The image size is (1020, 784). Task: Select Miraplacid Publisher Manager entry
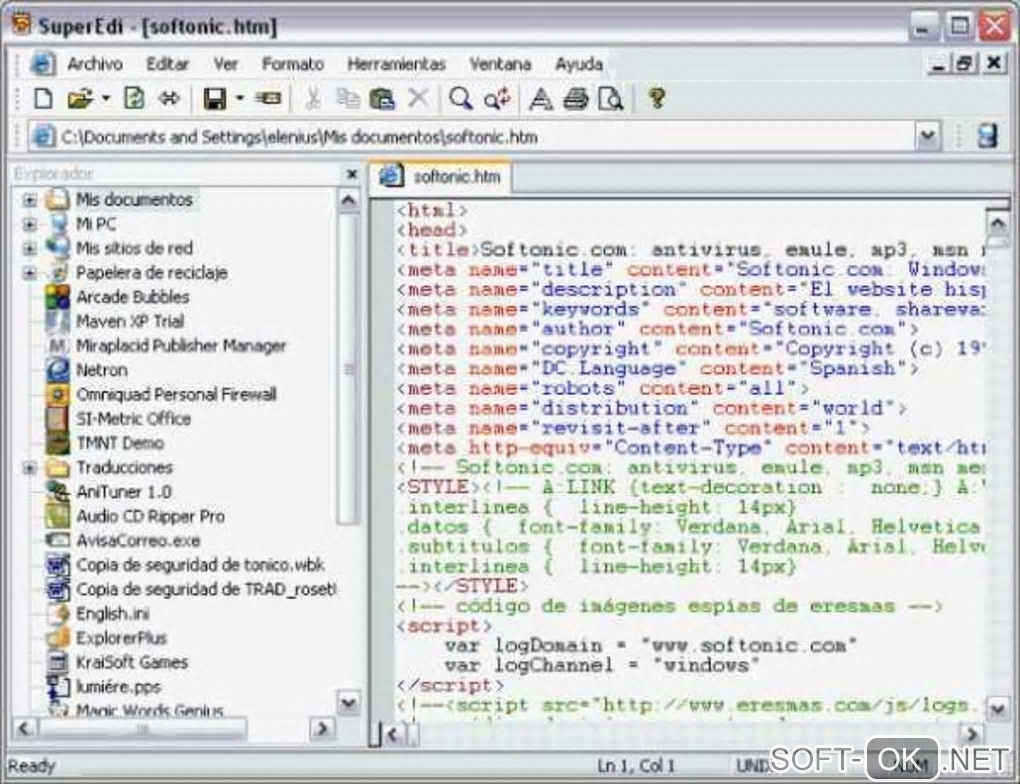pyautogui.click(x=181, y=346)
